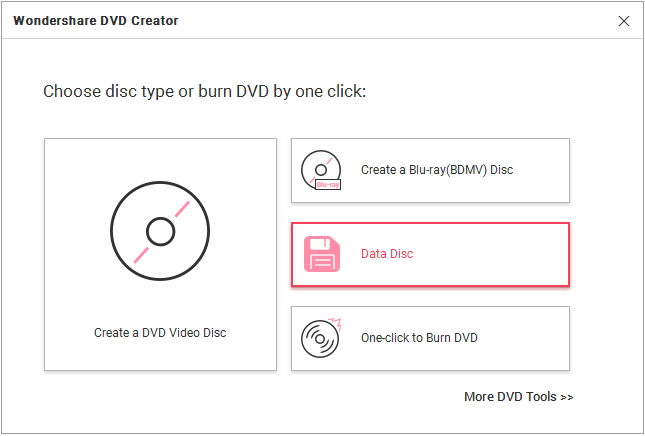Click the blank space above the large DVD icon
This screenshot has width=645, height=436.
(x=160, y=158)
